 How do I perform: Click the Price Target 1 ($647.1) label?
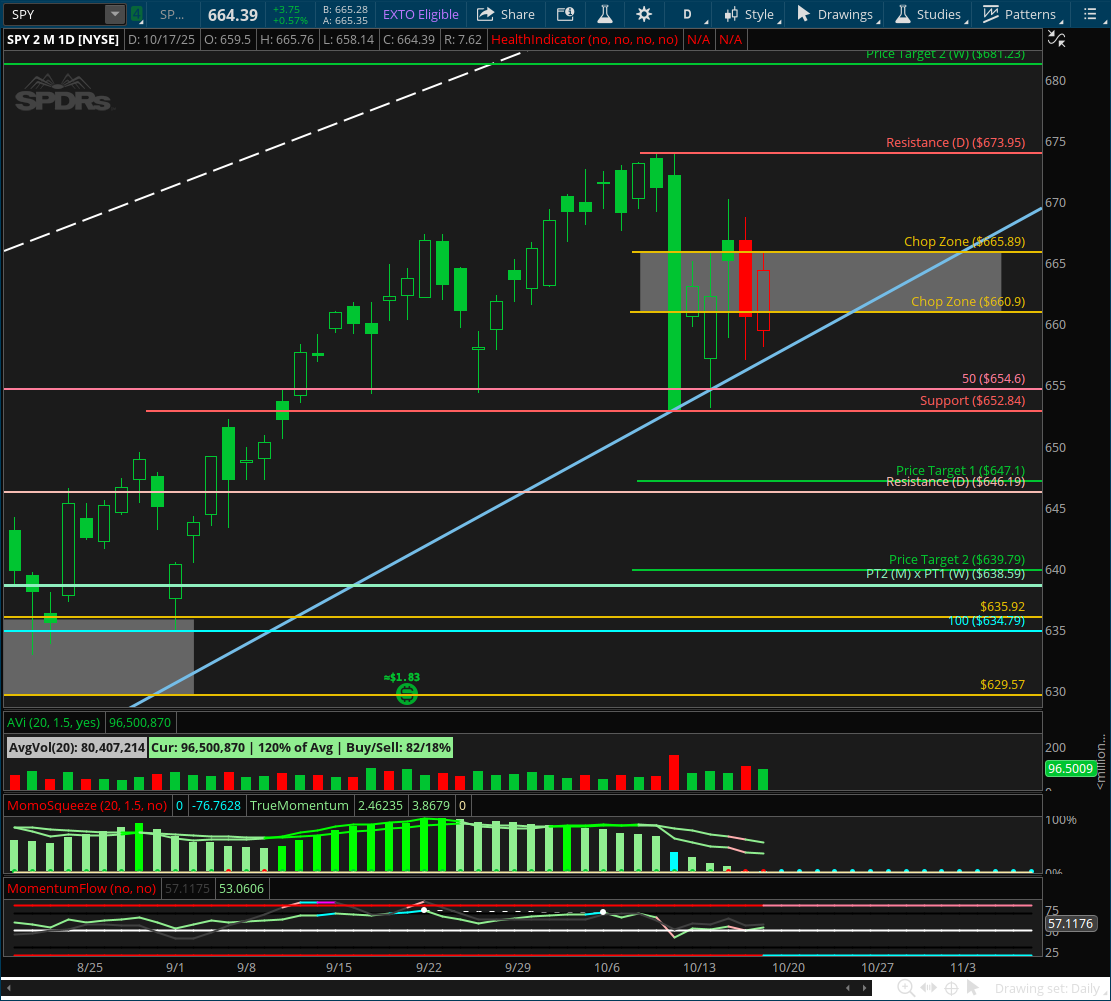point(960,470)
